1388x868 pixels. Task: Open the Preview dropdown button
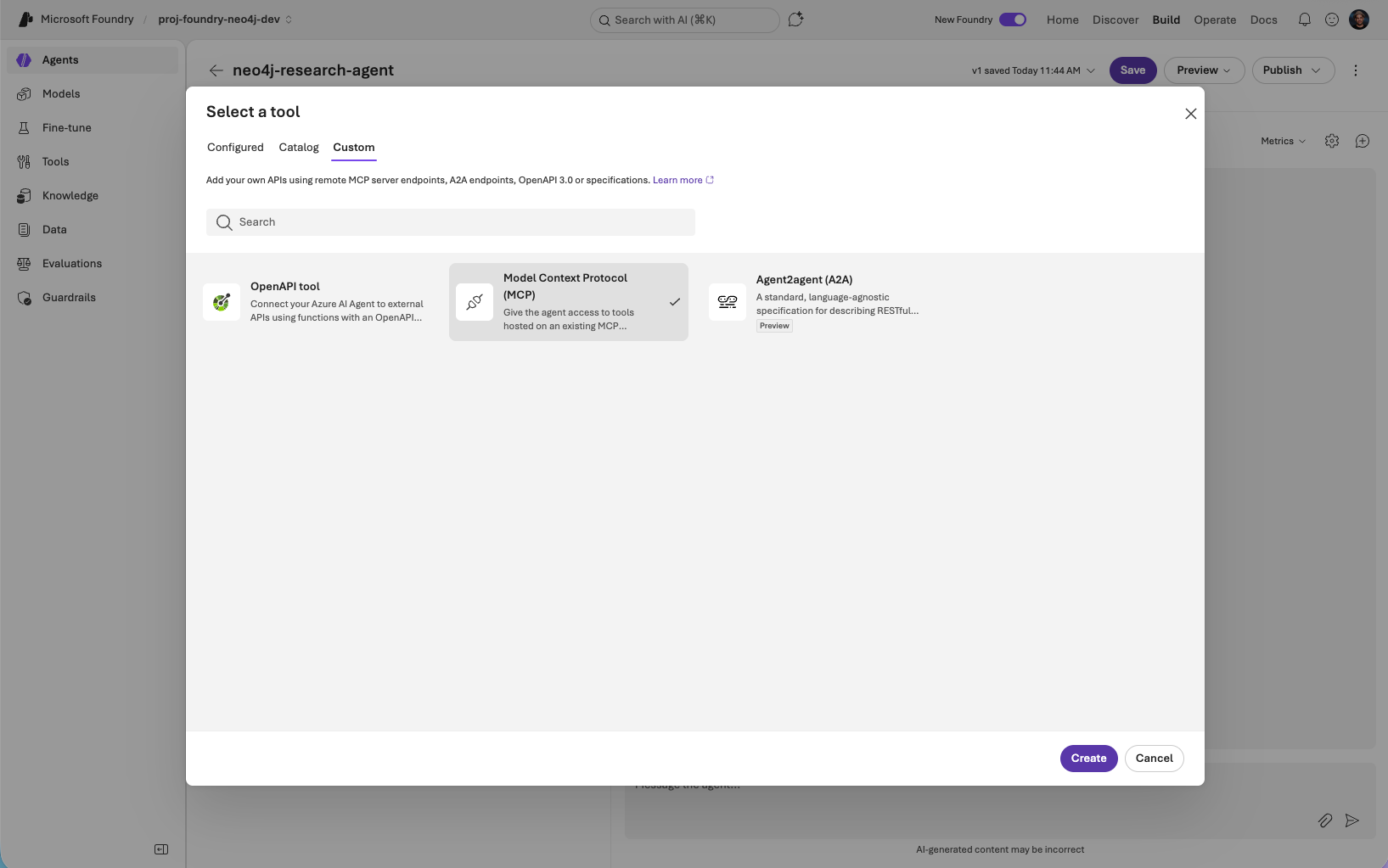[x=1204, y=70]
